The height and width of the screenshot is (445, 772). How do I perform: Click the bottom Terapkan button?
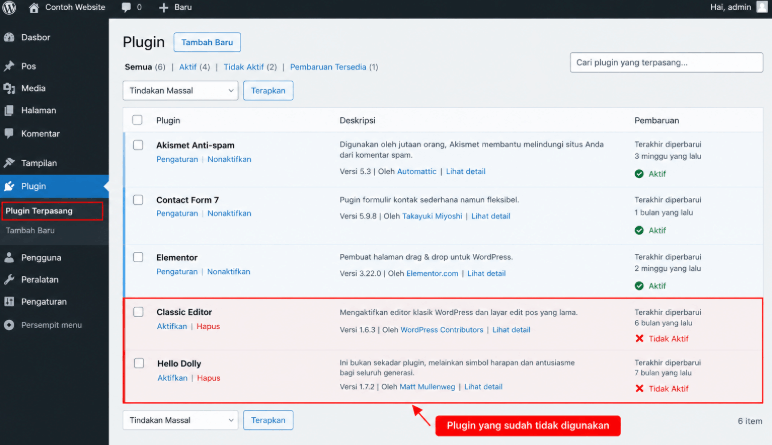pos(268,420)
